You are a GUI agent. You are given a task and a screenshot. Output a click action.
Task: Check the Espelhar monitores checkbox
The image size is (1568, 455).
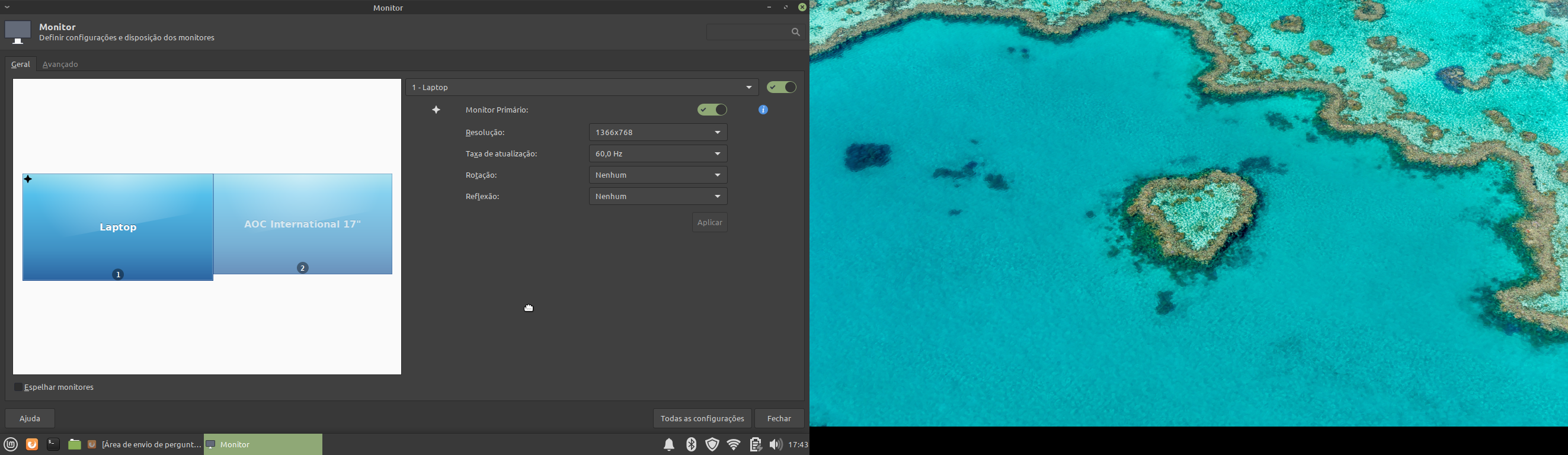tap(18, 387)
